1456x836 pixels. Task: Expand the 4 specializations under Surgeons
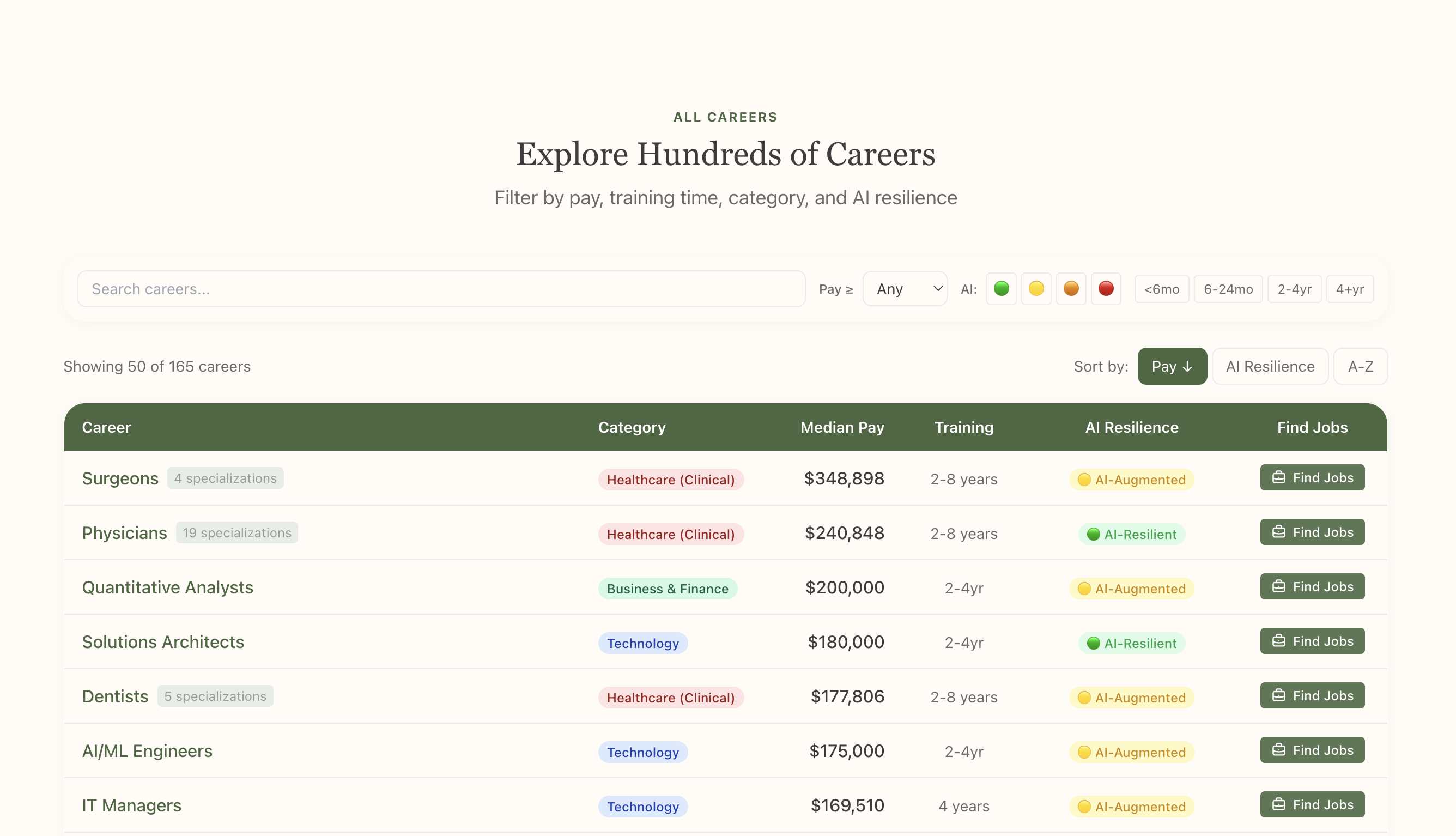pyautogui.click(x=226, y=478)
